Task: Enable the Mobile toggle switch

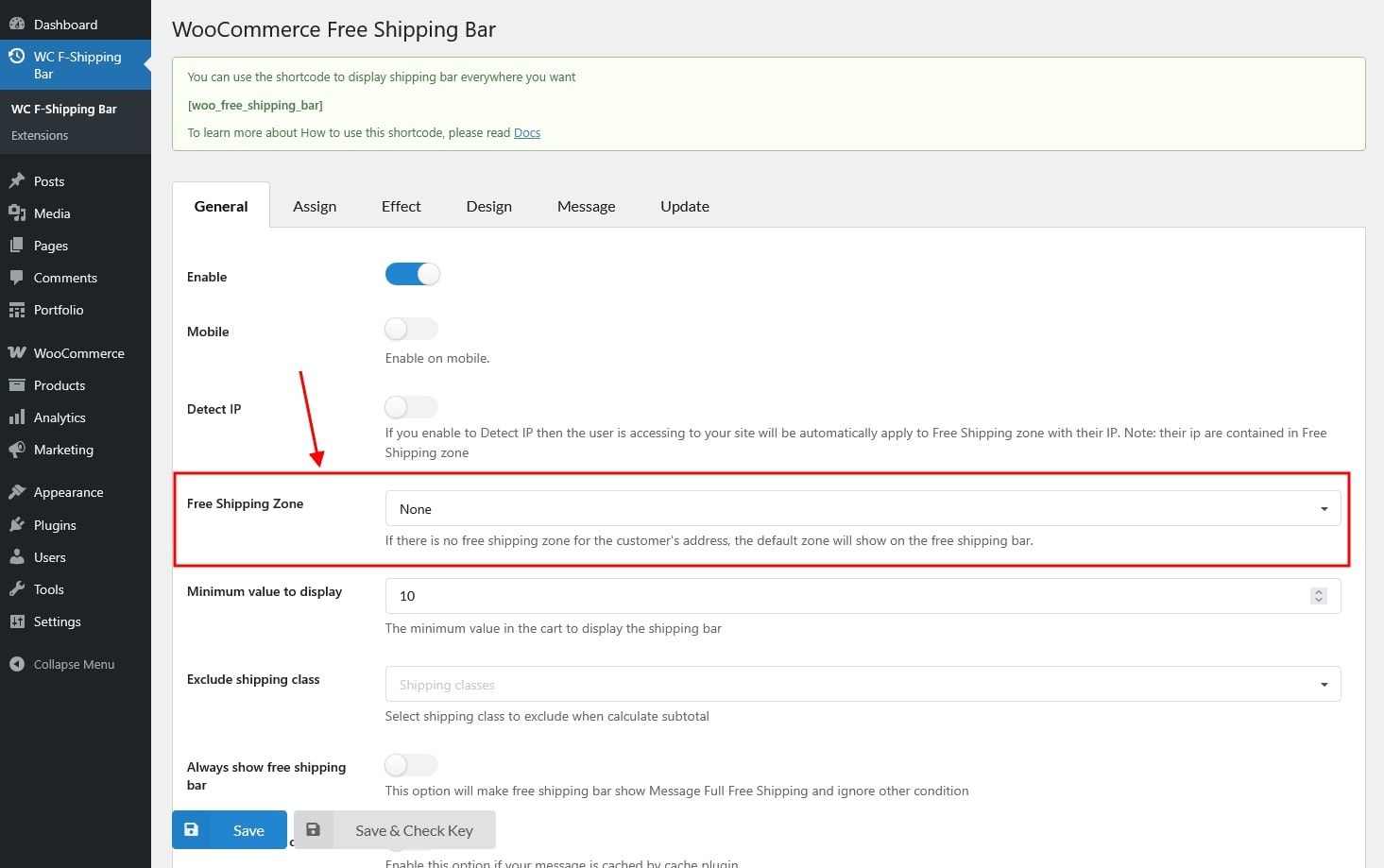Action: tap(412, 330)
